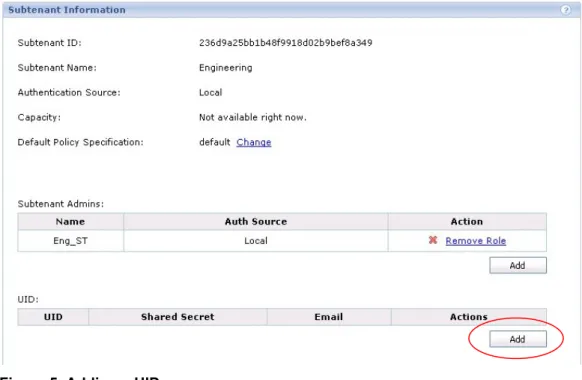Click the Subtenant Name: label

[x=57, y=68]
